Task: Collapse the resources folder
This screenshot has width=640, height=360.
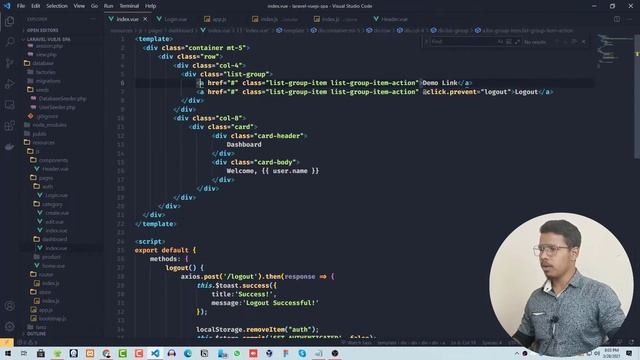Action: 43,142
